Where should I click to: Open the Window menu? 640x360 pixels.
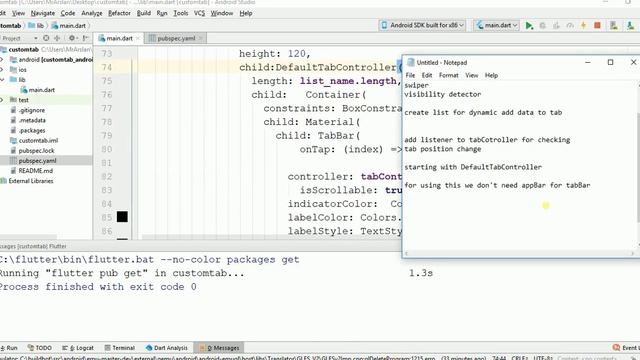click(222, 13)
